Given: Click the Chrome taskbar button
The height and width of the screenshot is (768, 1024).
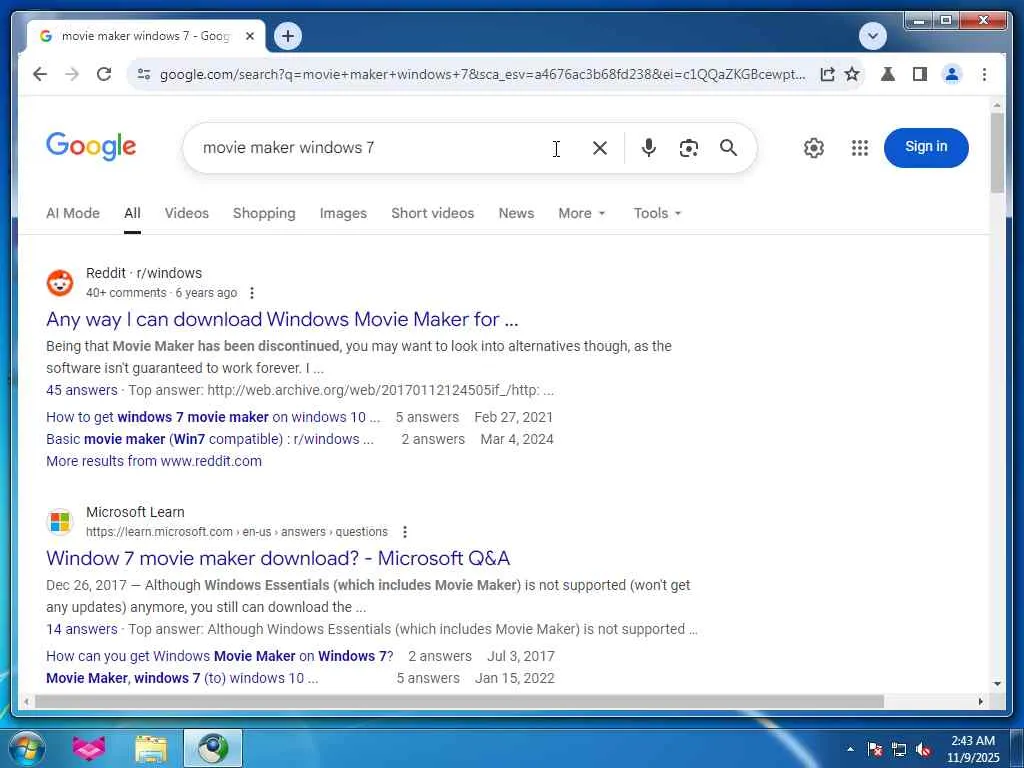Looking at the screenshot, I should click(213, 748).
